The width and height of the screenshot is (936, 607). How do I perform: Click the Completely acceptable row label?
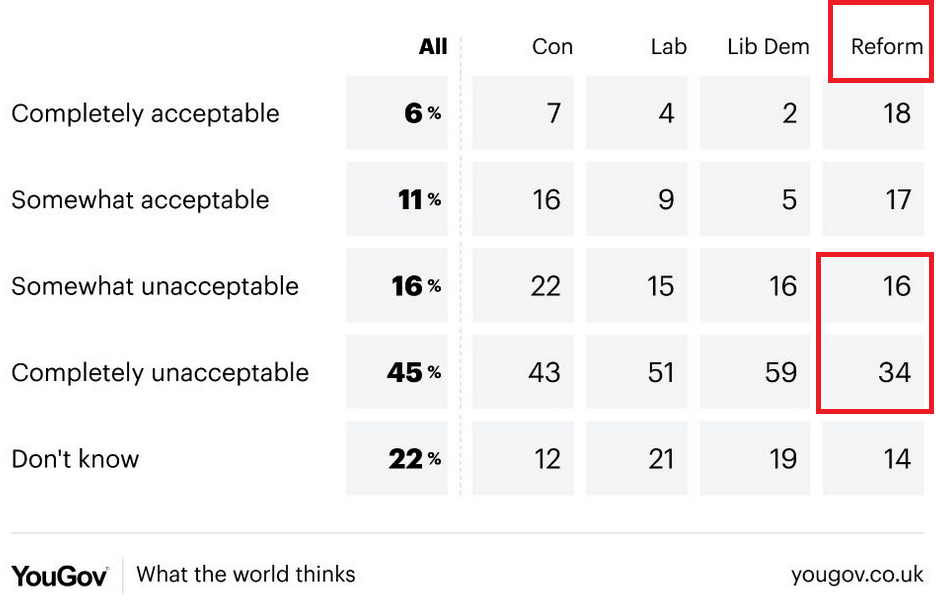click(145, 113)
